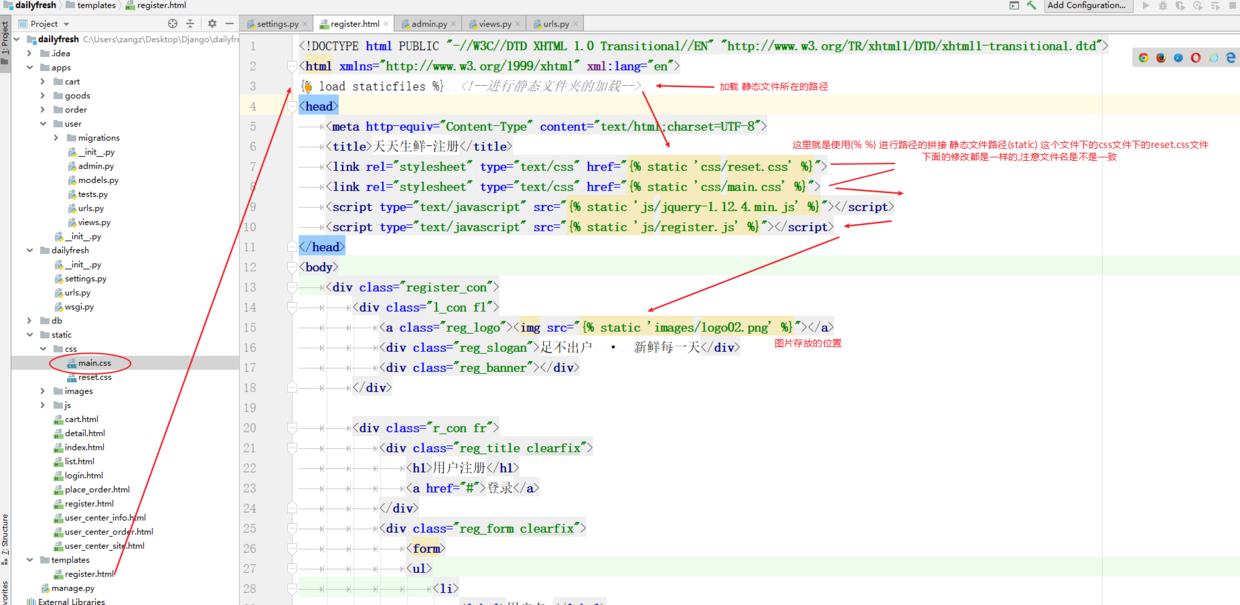Click register.html in breadcrumb path

pyautogui.click(x=155, y=5)
